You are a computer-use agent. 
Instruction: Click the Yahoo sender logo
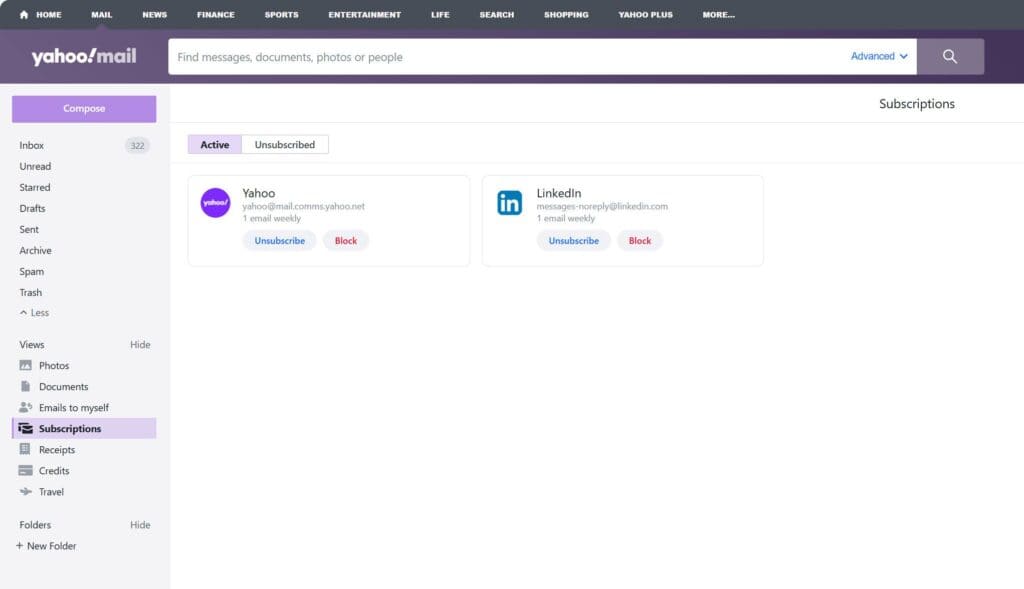(215, 203)
